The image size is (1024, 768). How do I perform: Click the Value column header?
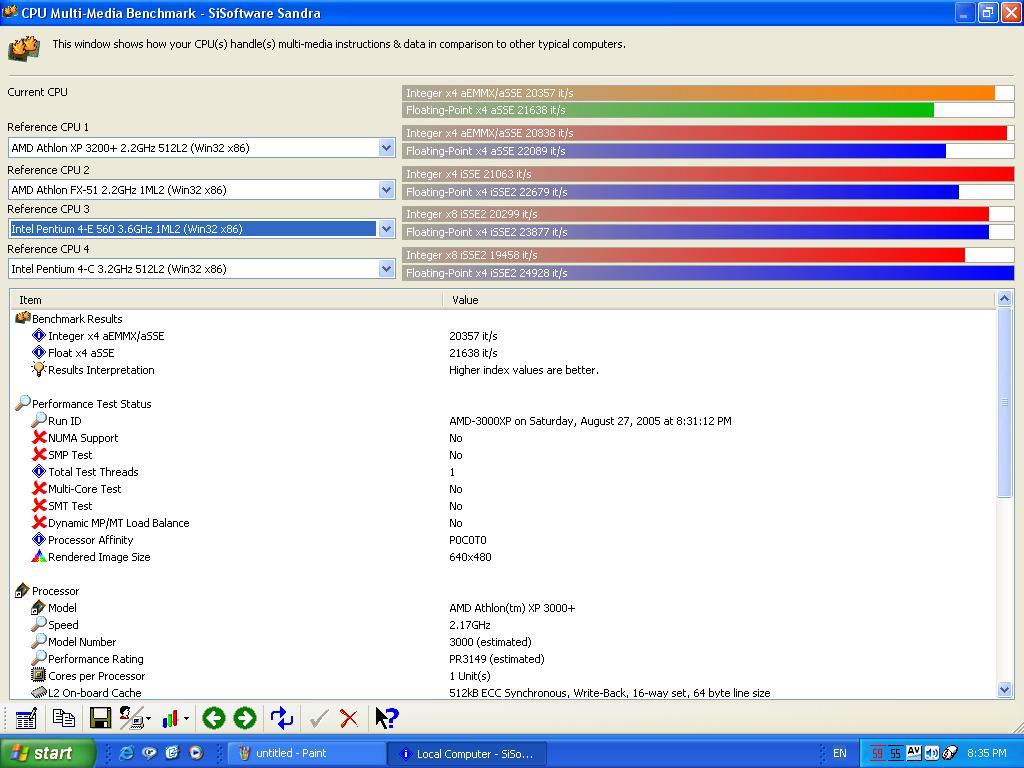(719, 300)
